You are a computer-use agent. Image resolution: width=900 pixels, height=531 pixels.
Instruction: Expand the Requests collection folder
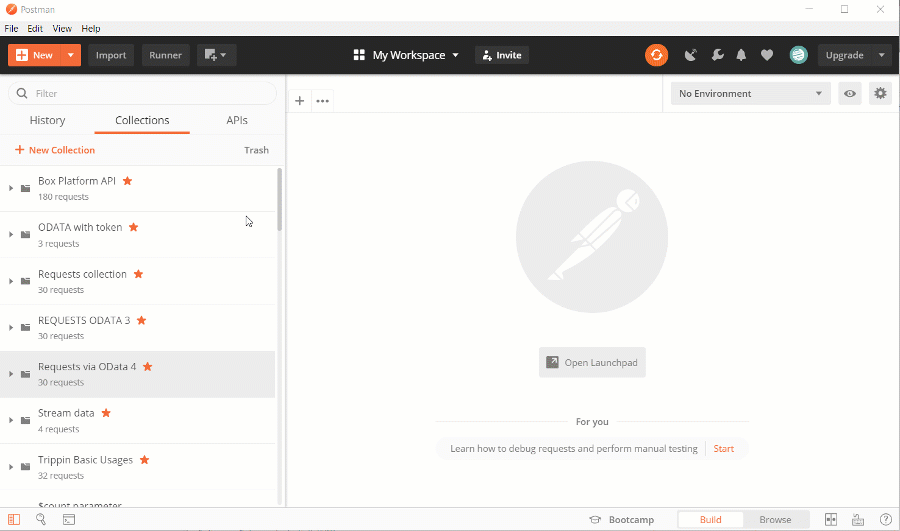tap(11, 281)
